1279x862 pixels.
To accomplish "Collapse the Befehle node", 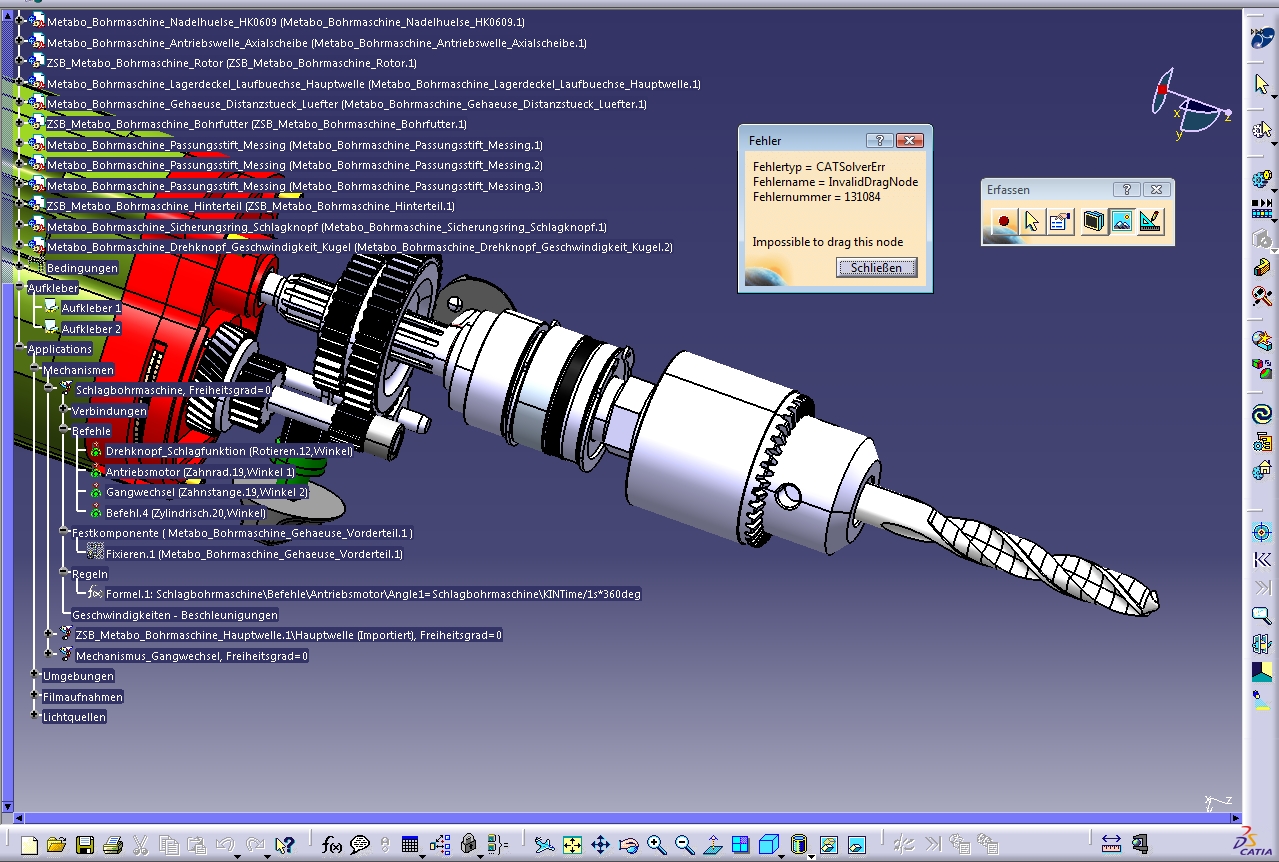I will click(x=64, y=431).
